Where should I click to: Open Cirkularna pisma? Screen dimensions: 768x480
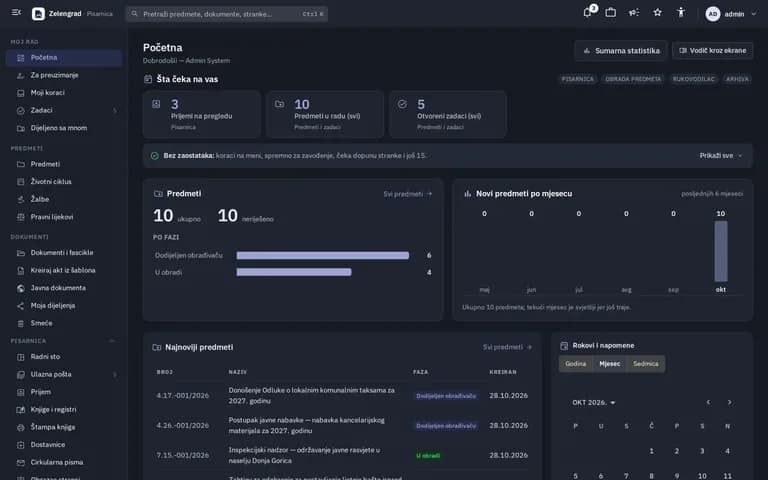pos(64,462)
